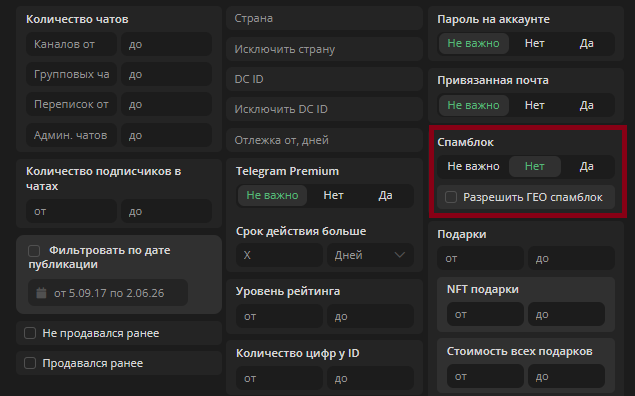The image size is (635, 396).
Task: Set Спамблок to Не важно
Action: [473, 166]
